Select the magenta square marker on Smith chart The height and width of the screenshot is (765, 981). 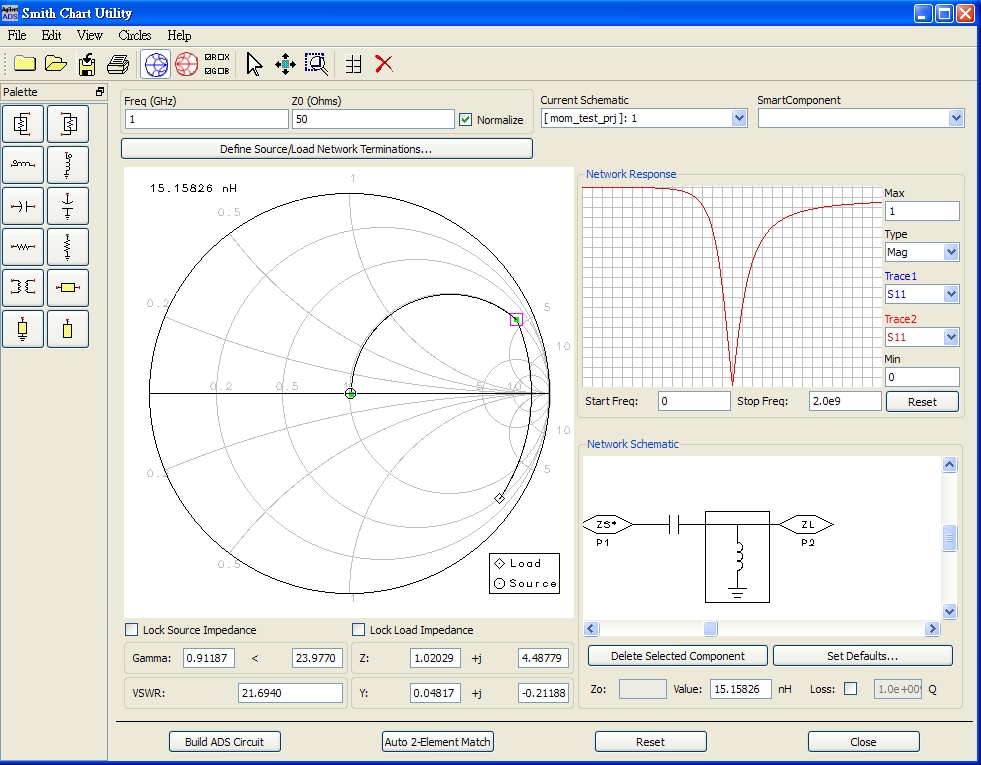(516, 320)
